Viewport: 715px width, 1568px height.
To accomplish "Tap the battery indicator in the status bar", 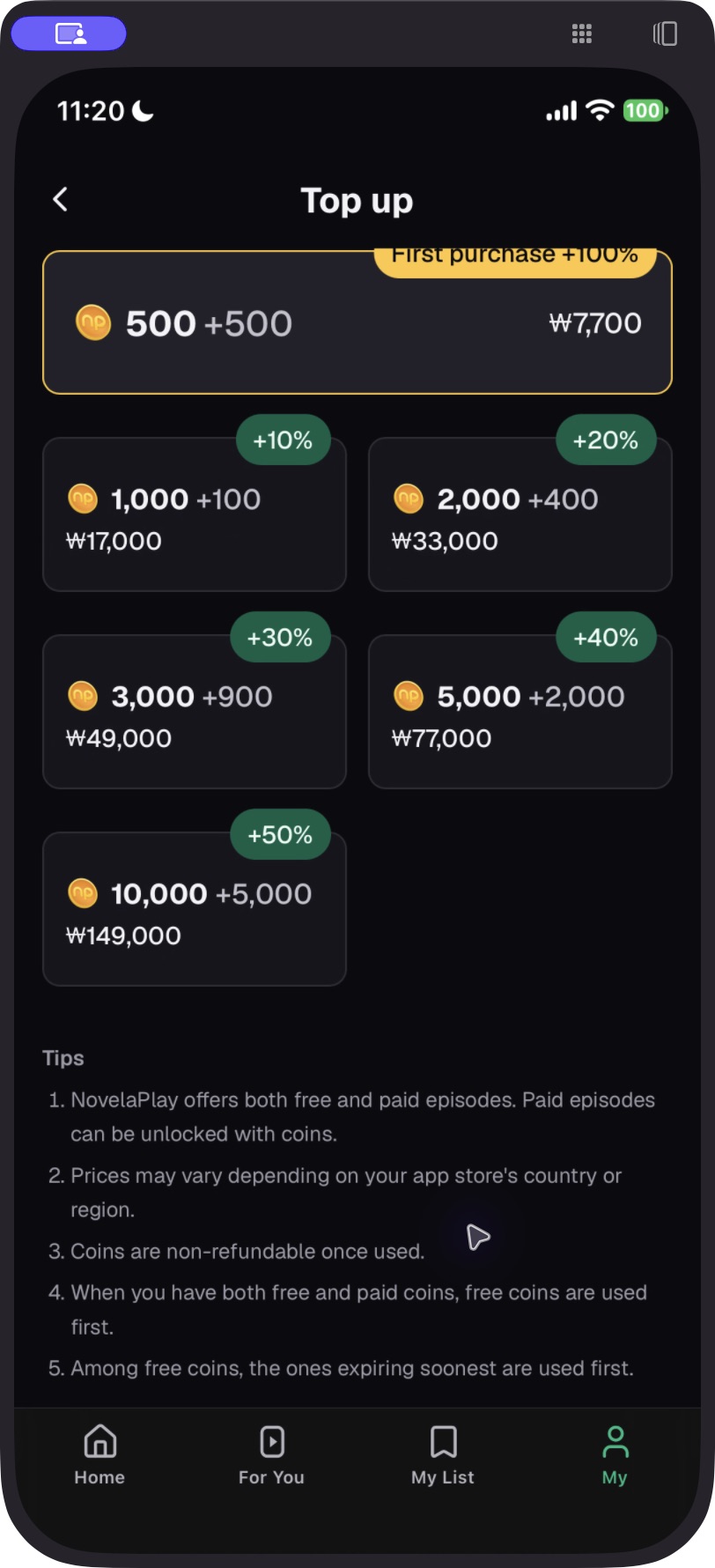I will (645, 110).
